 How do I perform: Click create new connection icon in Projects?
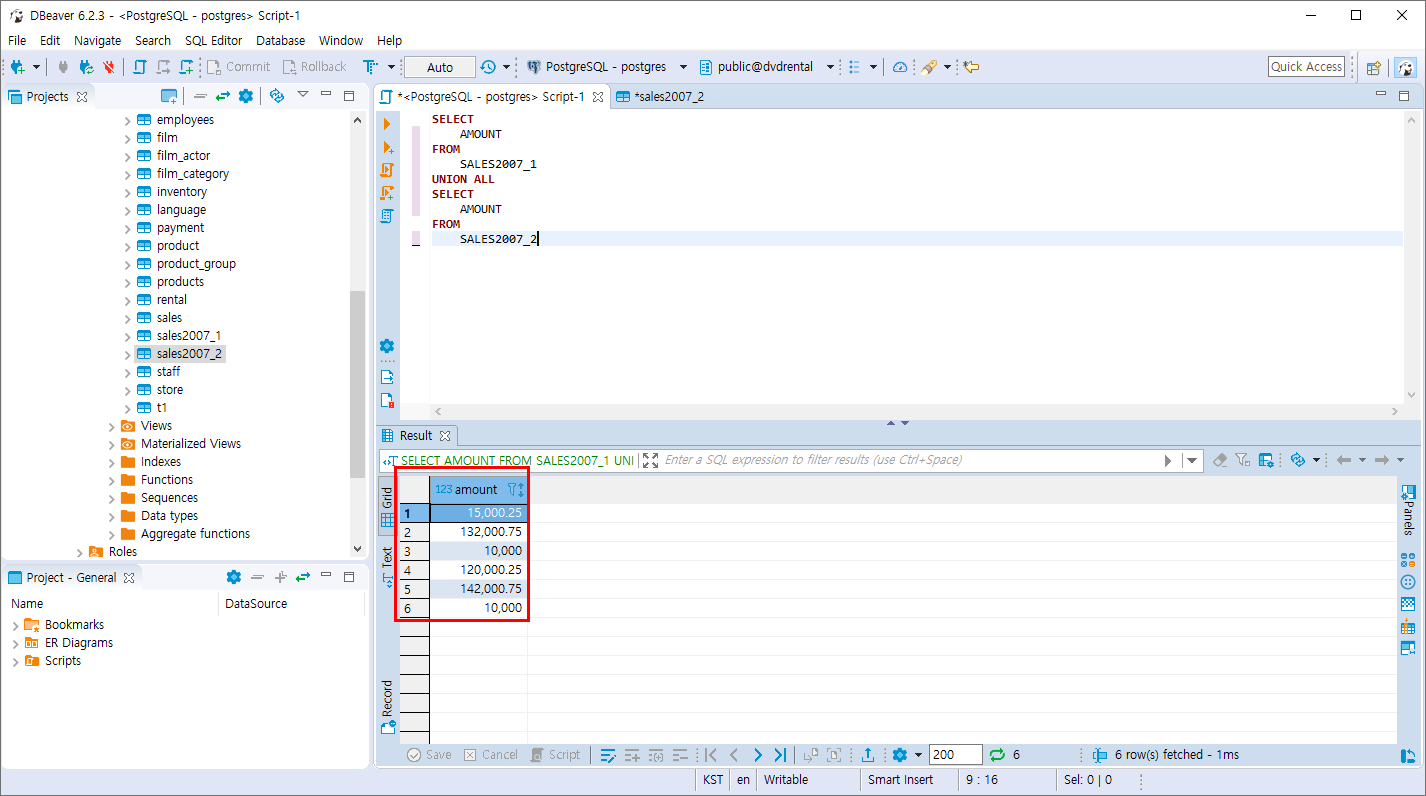click(x=169, y=96)
